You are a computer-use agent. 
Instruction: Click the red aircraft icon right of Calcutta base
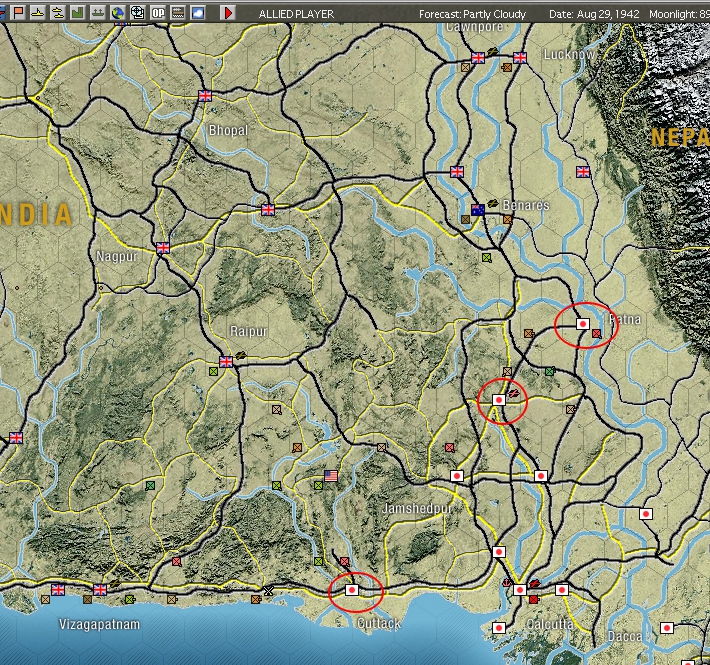click(535, 583)
